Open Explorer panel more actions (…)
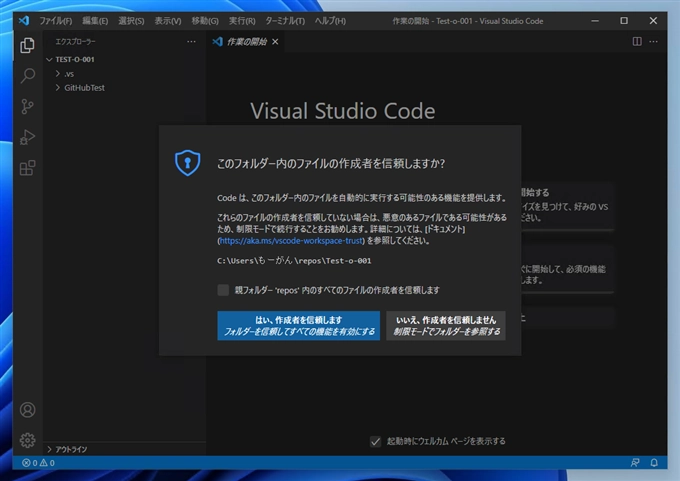 click(191, 42)
